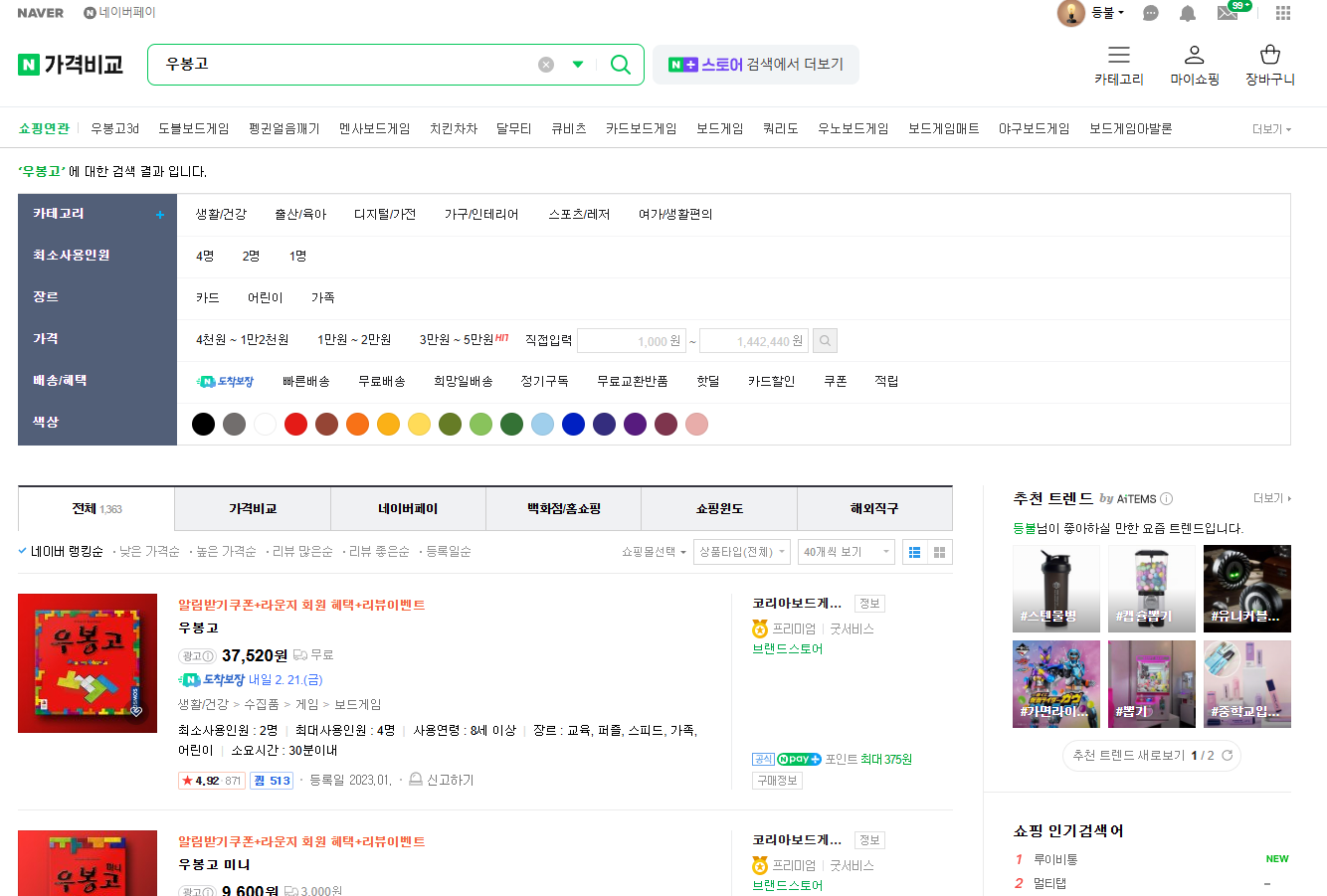1327x896 pixels.
Task: Click the NAVER logo
Action: pyautogui.click(x=40, y=13)
